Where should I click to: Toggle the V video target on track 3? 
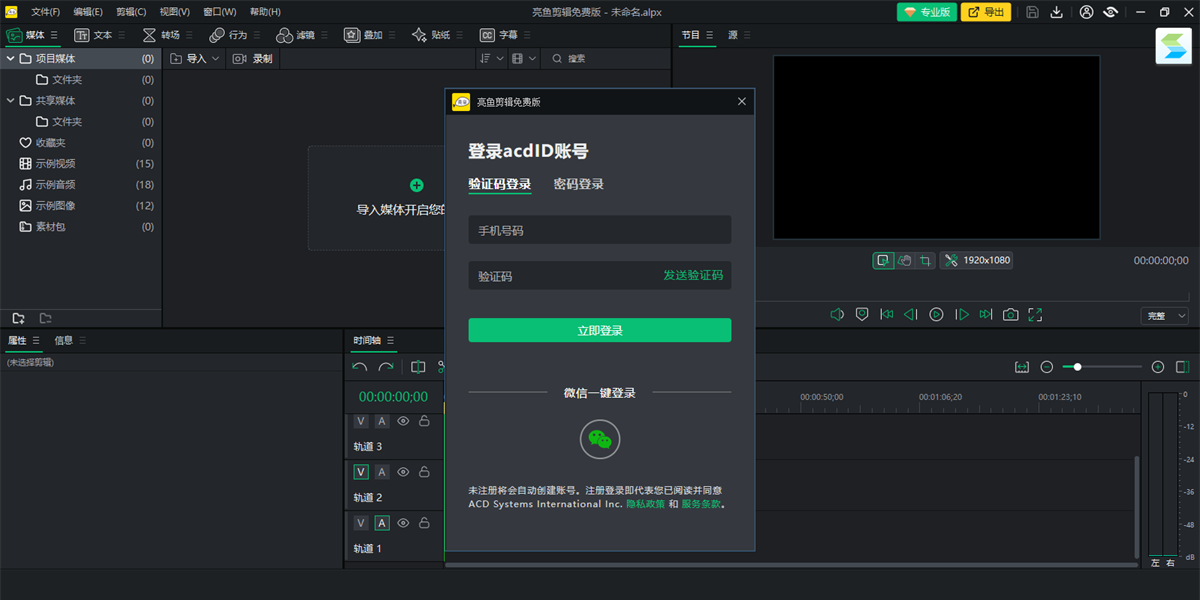(x=361, y=421)
